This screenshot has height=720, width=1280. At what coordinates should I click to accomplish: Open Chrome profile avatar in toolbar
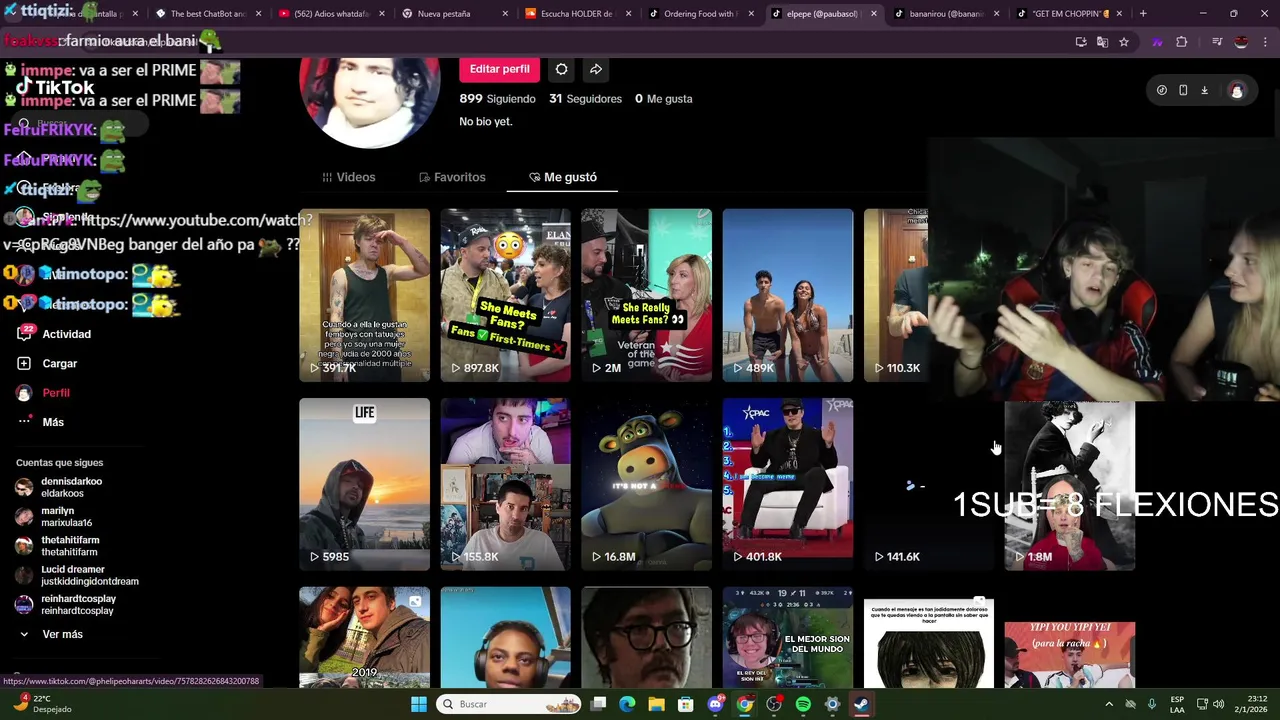(x=1241, y=42)
